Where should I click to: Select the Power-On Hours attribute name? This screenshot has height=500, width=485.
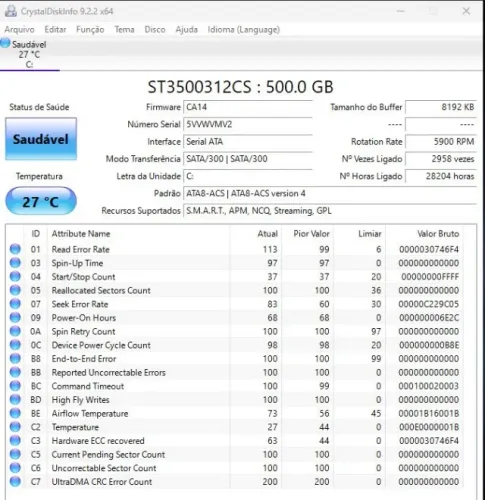click(x=84, y=318)
